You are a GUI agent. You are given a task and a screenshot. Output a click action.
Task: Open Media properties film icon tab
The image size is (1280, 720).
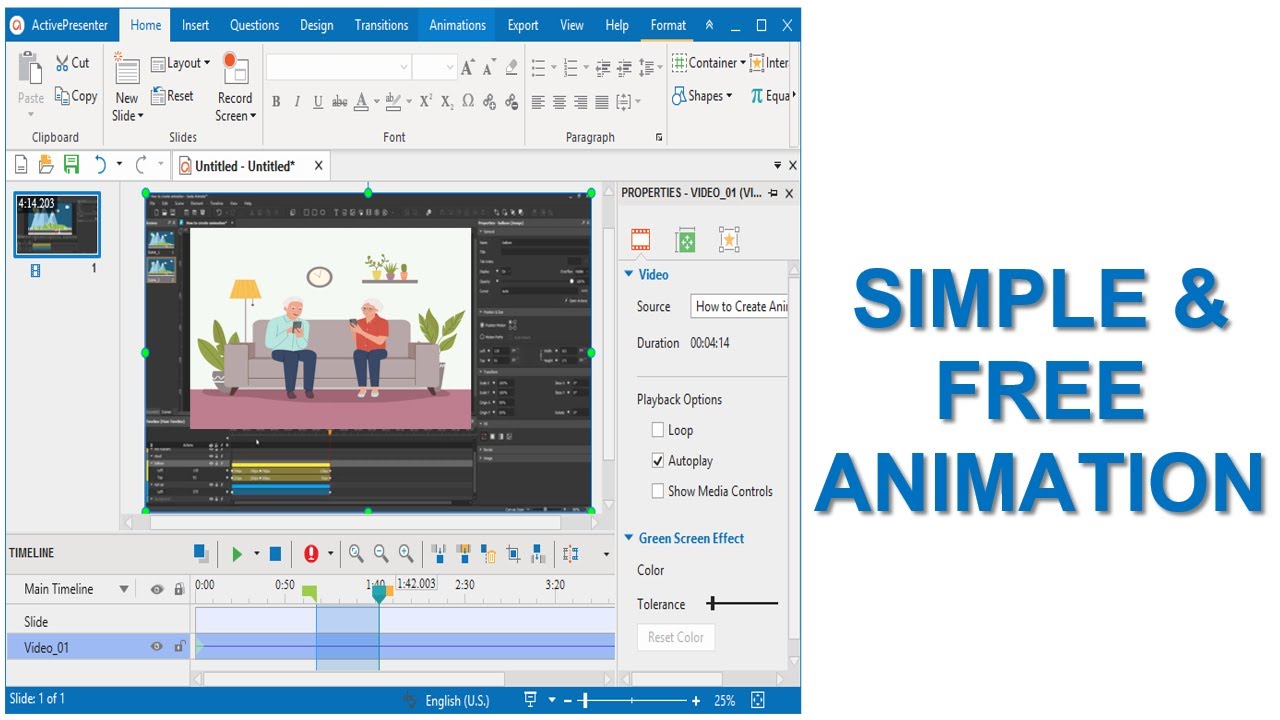(640, 240)
